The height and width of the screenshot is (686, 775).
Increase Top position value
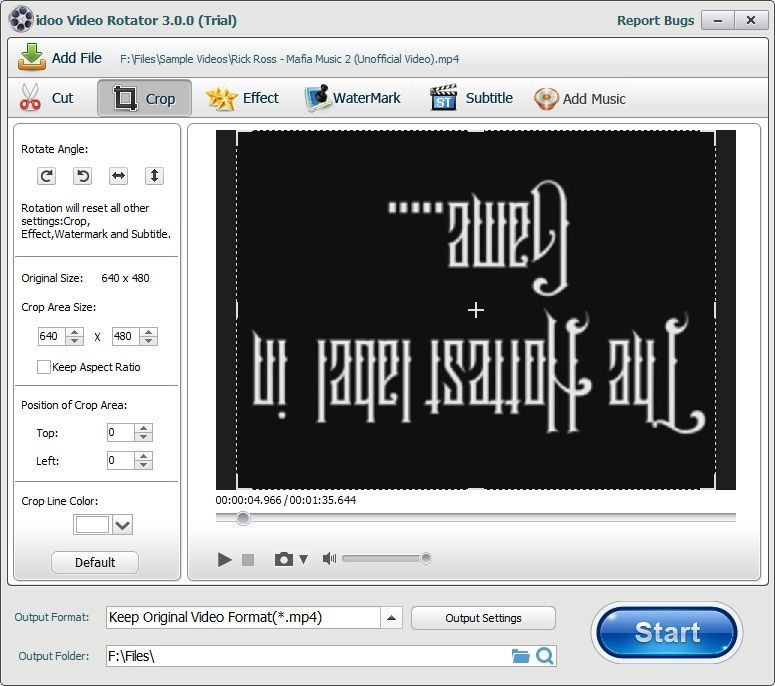(143, 428)
